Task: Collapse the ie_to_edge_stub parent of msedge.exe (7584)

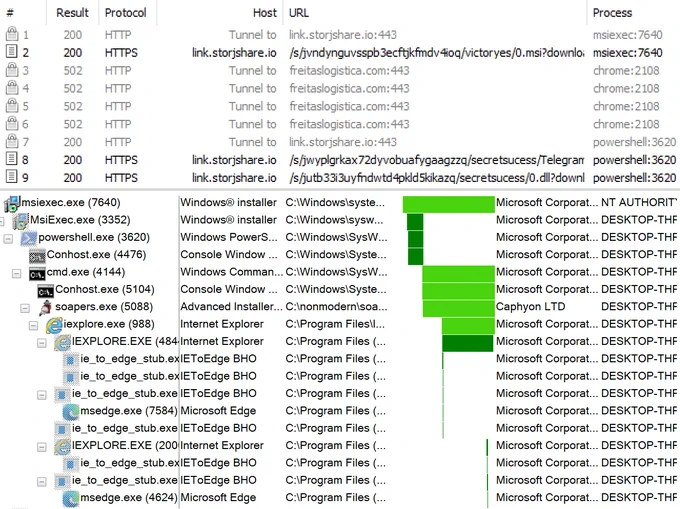Action: [42, 395]
